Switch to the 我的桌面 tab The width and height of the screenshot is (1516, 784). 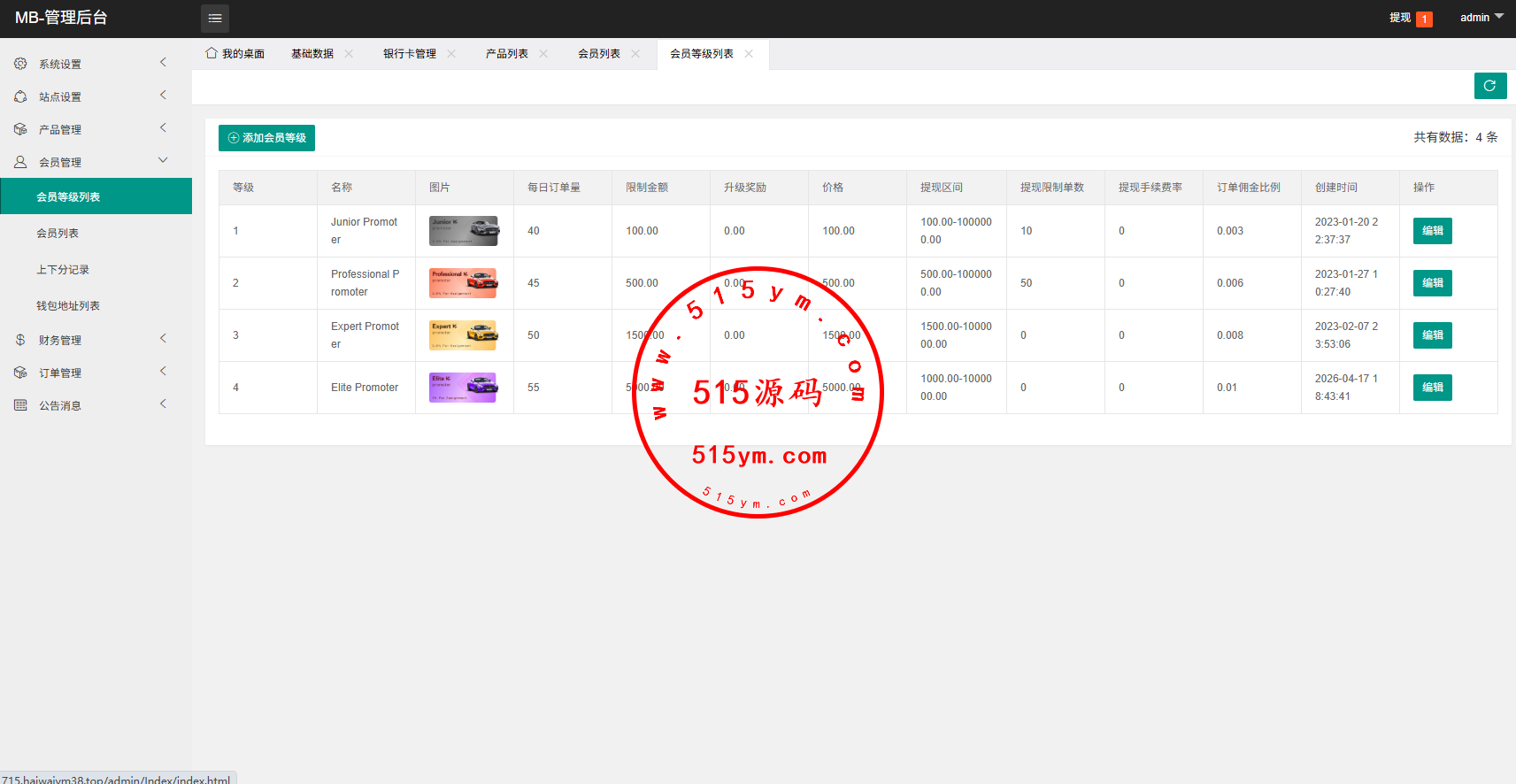click(x=235, y=54)
